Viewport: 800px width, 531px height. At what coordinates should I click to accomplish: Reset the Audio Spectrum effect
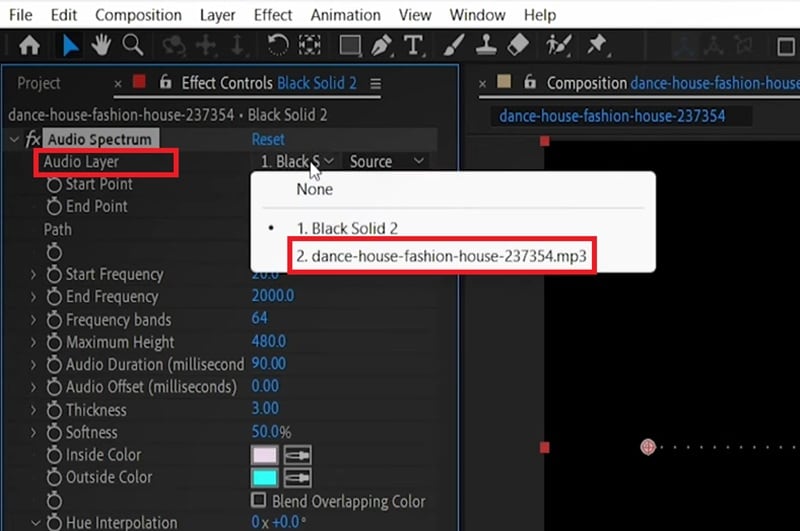268,139
